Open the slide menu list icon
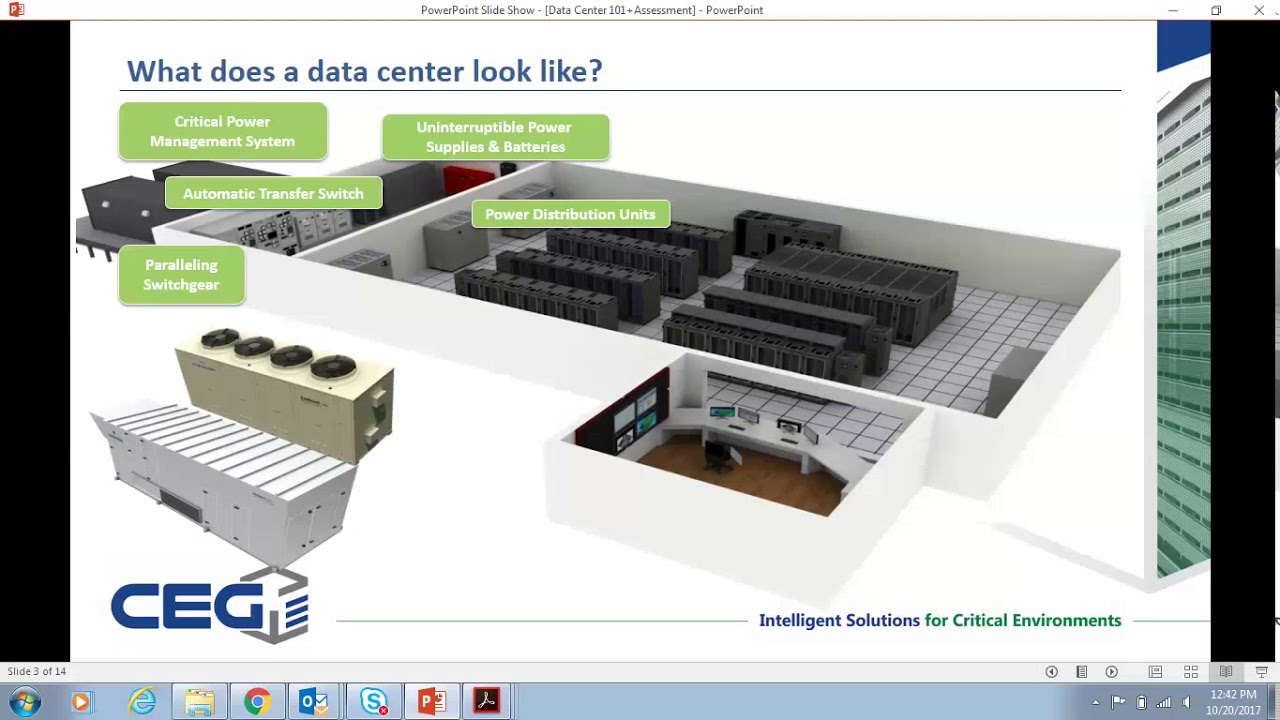 click(1081, 672)
